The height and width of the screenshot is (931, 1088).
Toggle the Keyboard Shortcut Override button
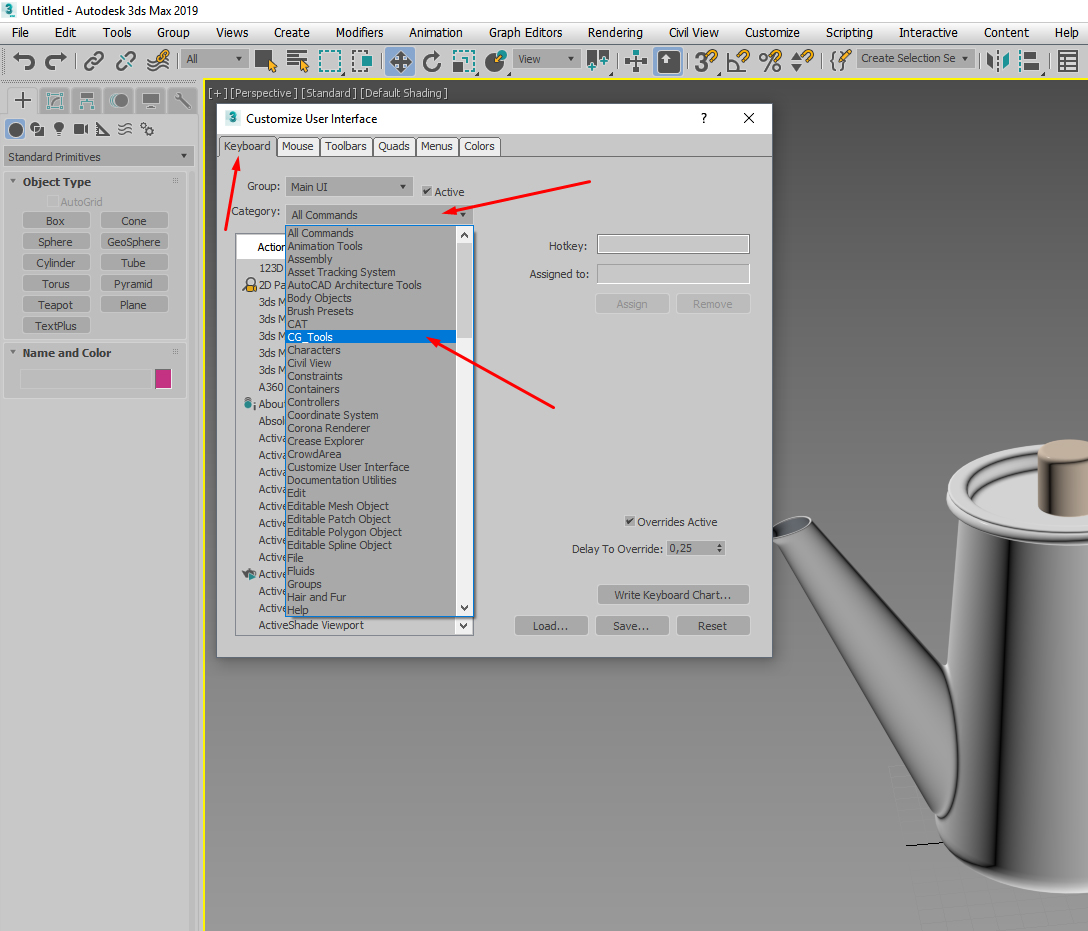(668, 61)
